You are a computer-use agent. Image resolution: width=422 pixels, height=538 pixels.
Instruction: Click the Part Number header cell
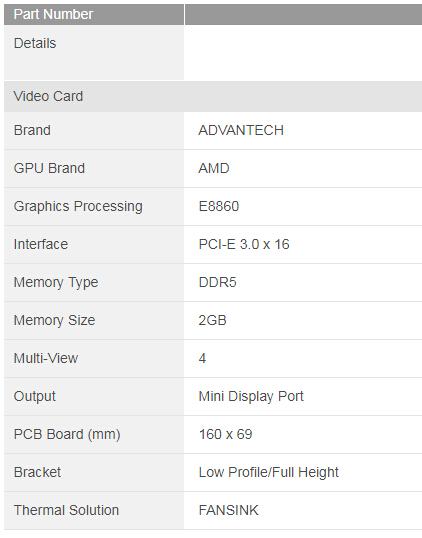point(94,14)
